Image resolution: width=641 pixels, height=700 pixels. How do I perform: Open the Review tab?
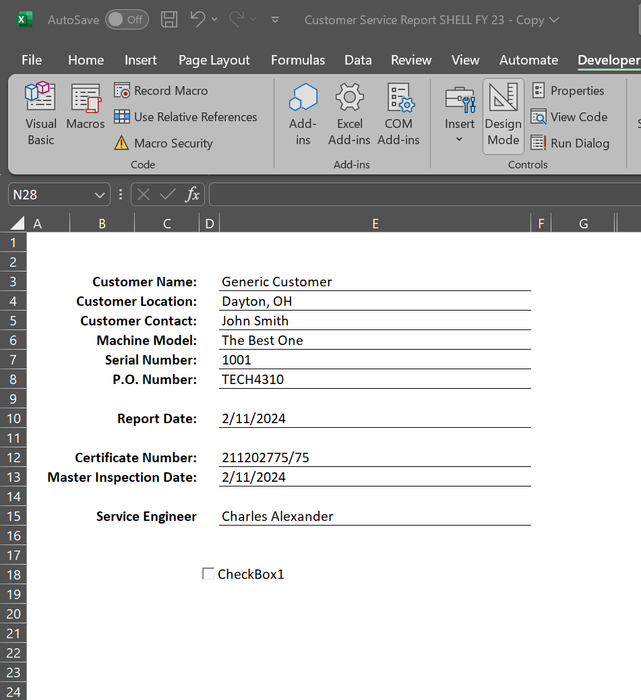[411, 60]
